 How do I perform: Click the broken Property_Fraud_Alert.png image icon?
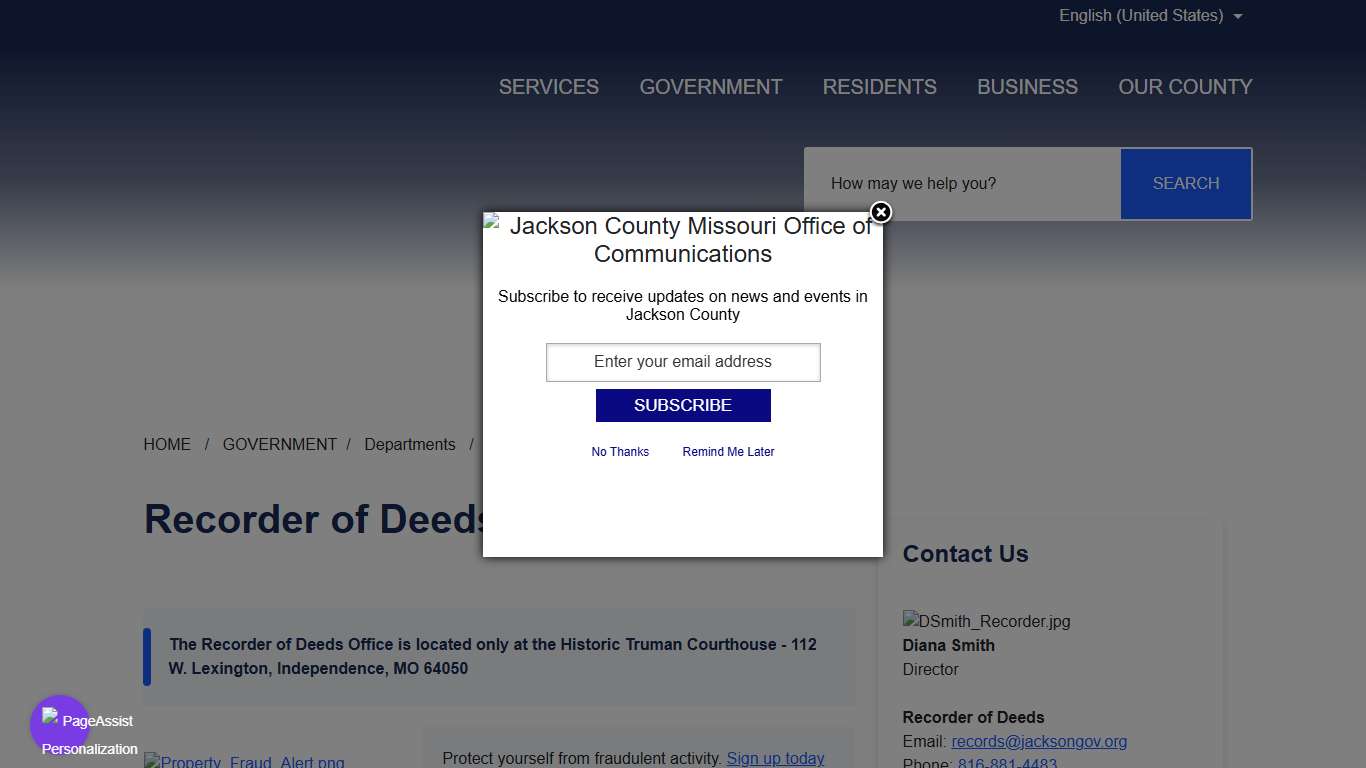[x=151, y=761]
